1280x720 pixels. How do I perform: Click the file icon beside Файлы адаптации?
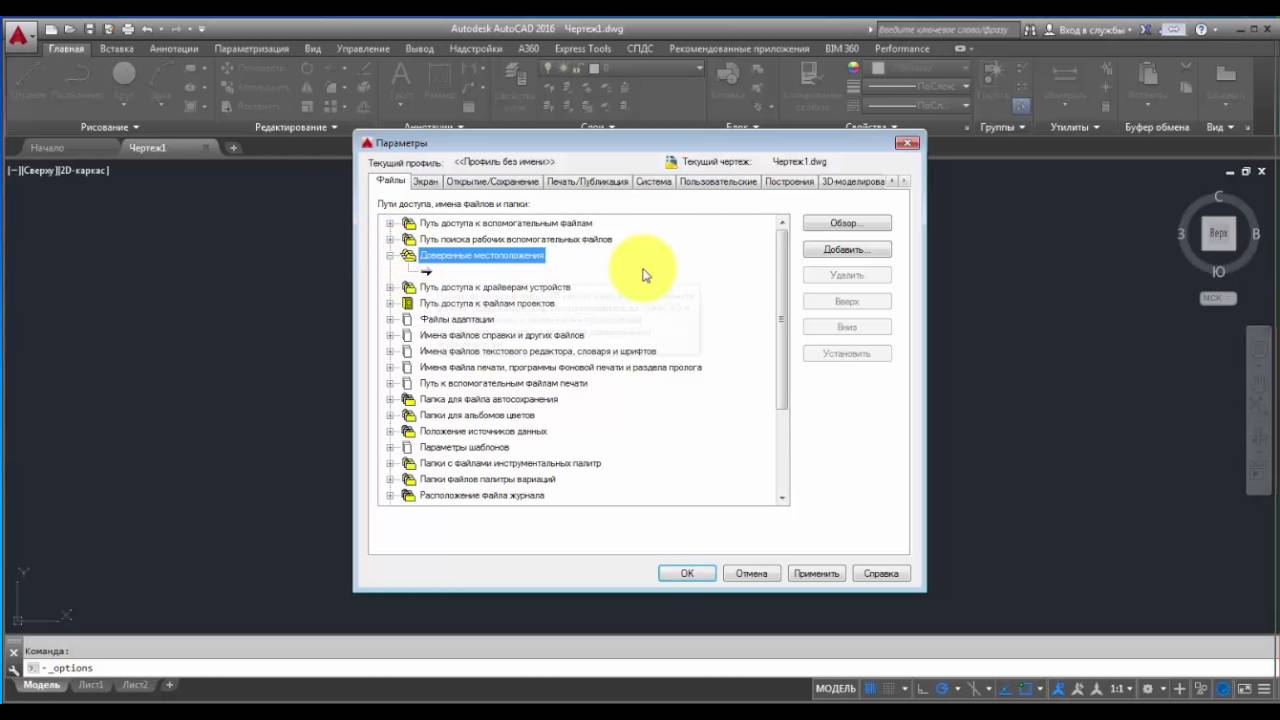point(407,319)
